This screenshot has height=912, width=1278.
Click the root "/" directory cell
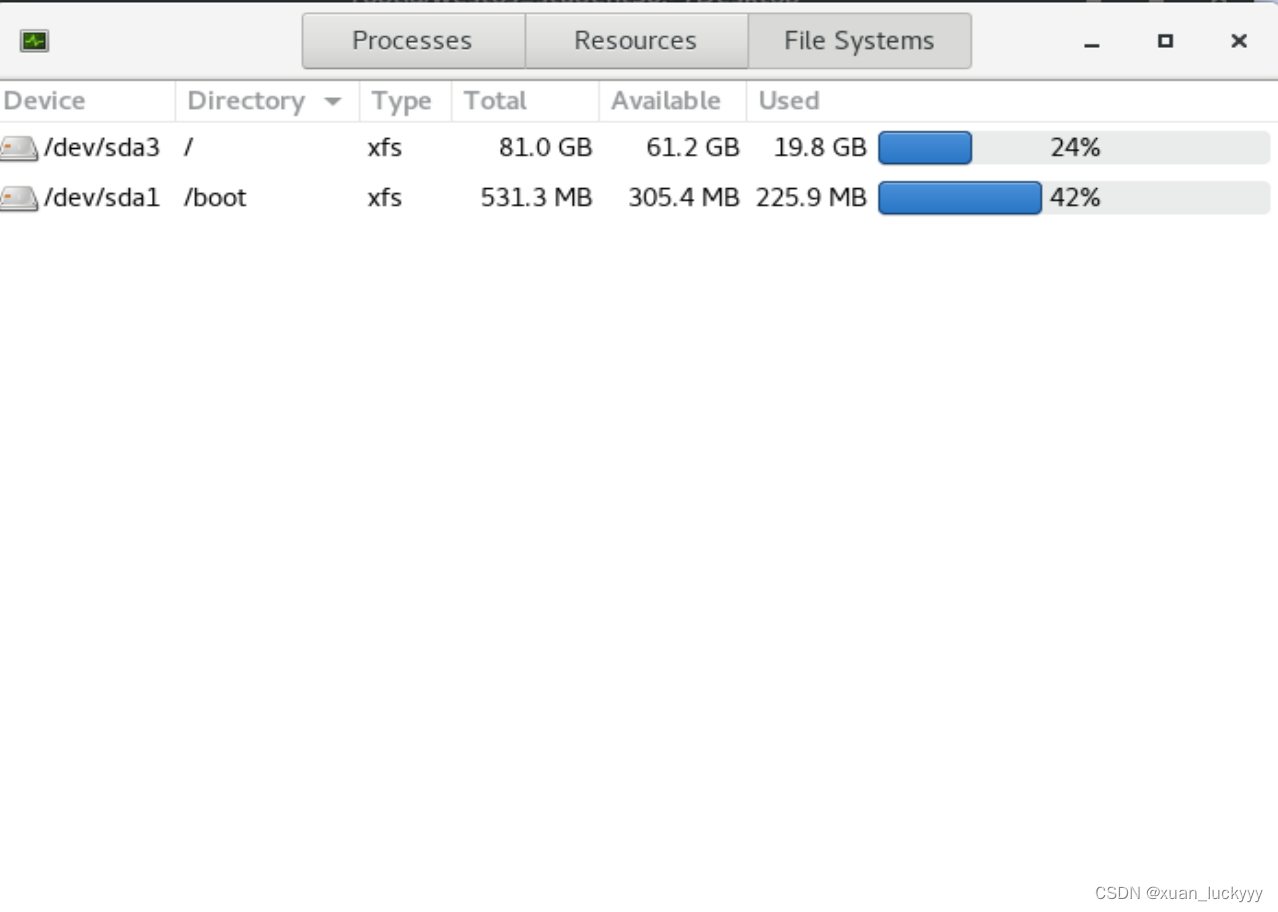[188, 148]
